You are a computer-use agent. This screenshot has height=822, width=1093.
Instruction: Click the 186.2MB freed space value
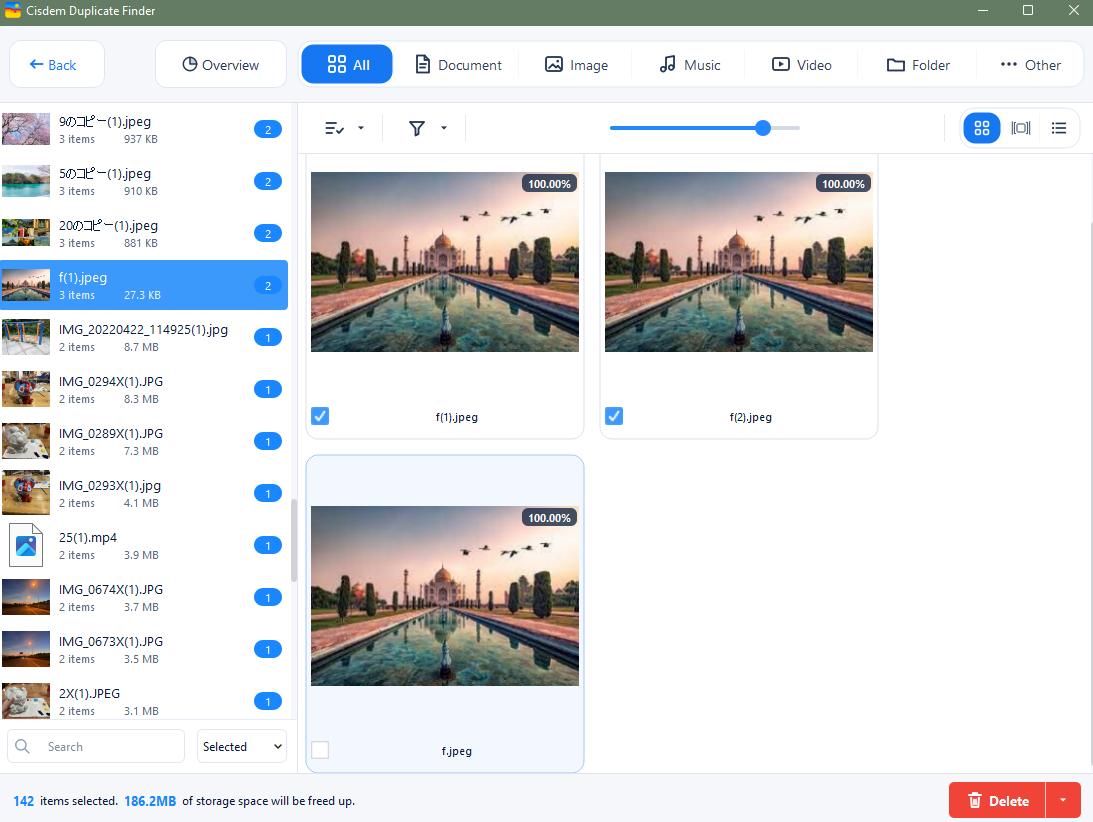point(150,801)
